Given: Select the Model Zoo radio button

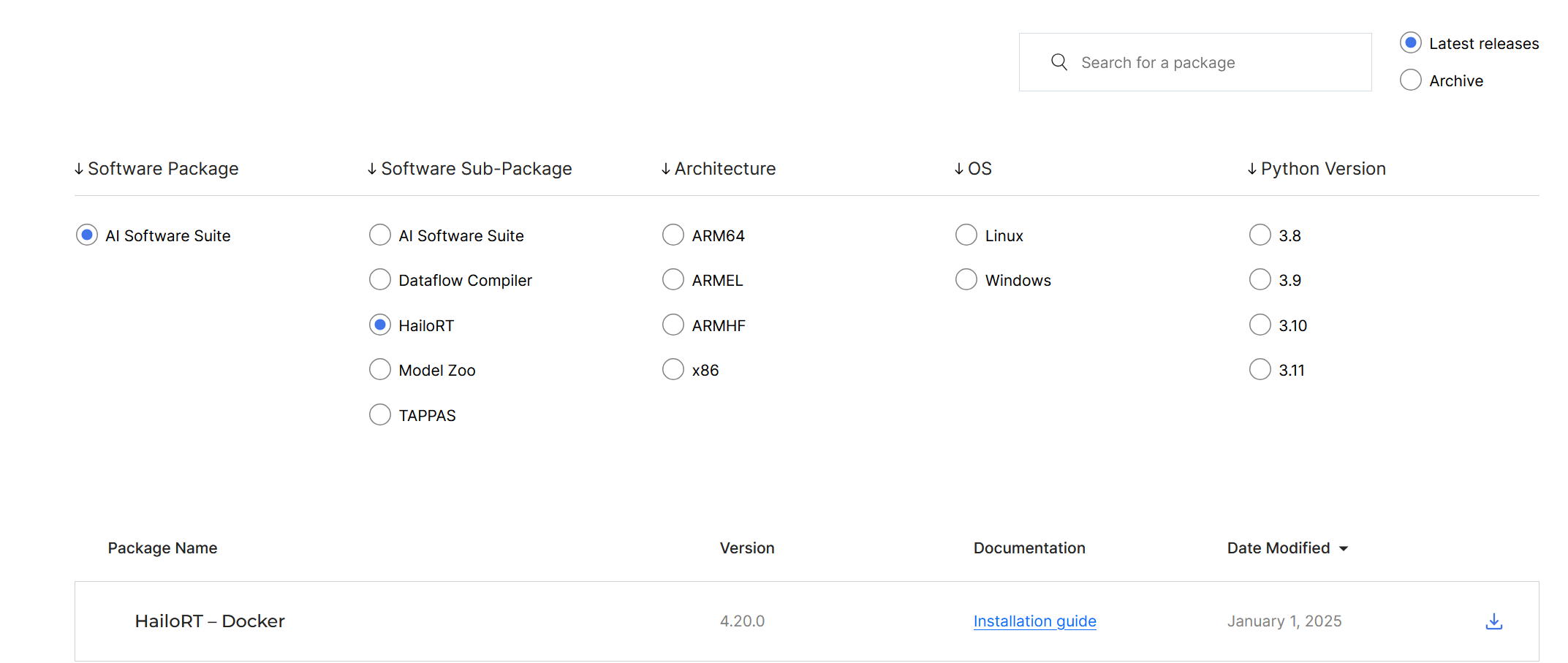Looking at the screenshot, I should pos(380,370).
